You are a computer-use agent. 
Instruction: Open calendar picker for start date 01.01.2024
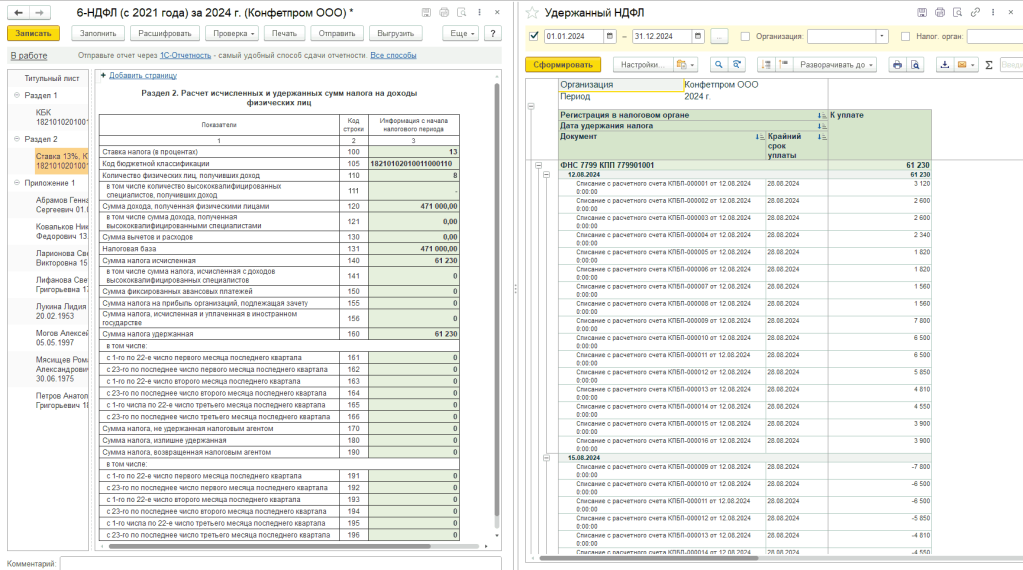pyautogui.click(x=609, y=36)
